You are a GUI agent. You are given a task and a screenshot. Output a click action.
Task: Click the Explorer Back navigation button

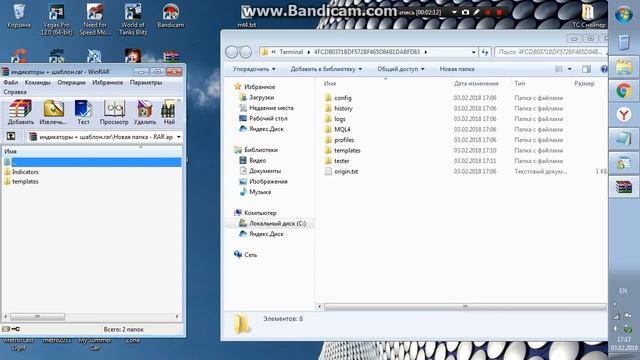[x=231, y=52]
